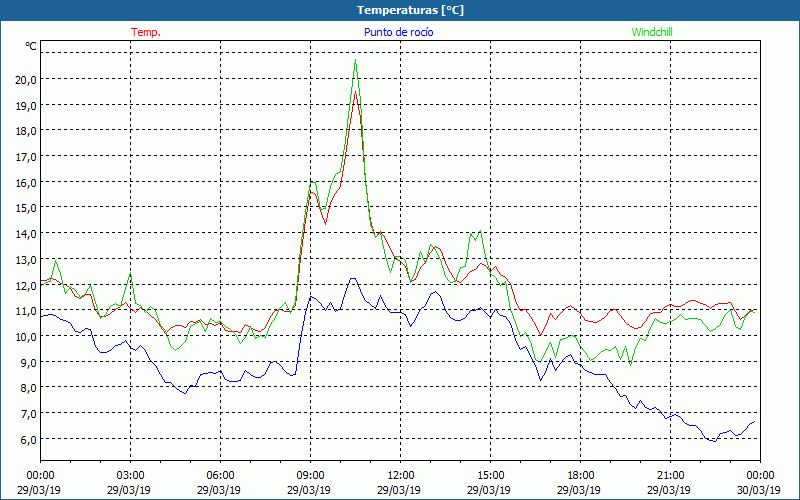This screenshot has height=500, width=800.
Task: Click the 21:00 time axis label
Action: click(x=670, y=476)
